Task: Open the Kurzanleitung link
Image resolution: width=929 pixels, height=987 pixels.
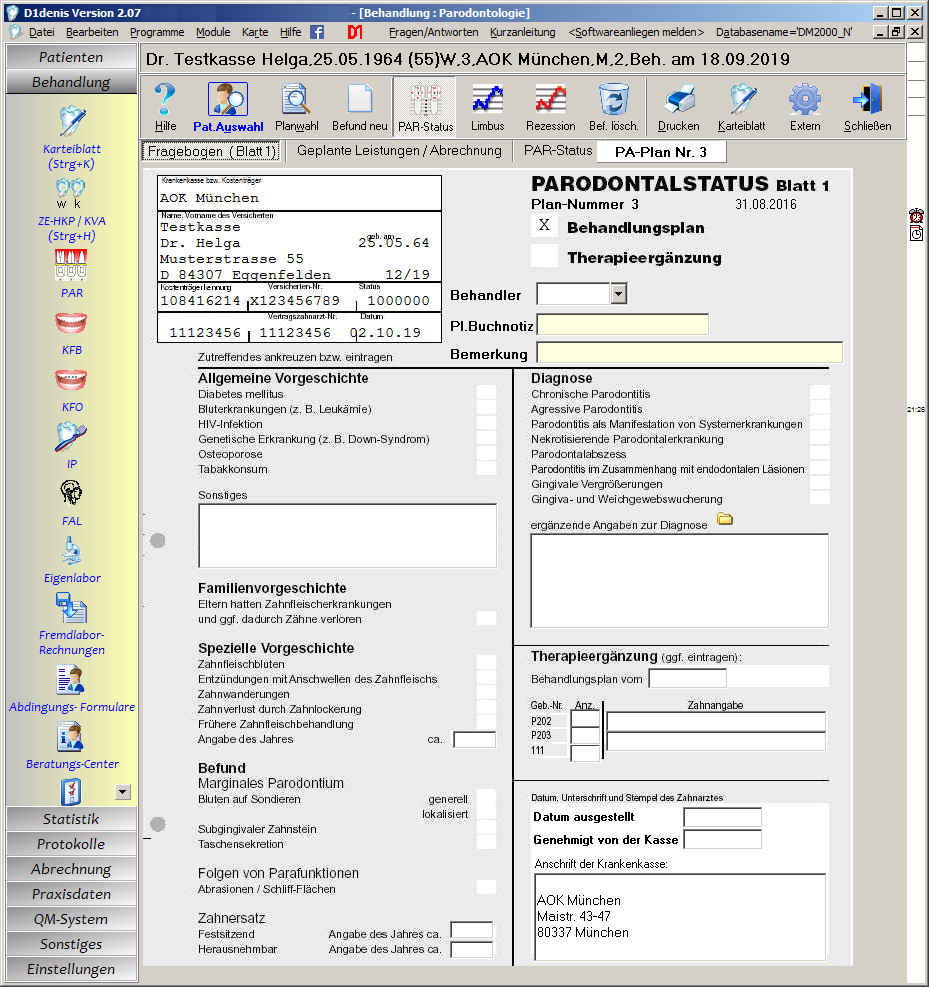Action: (522, 32)
